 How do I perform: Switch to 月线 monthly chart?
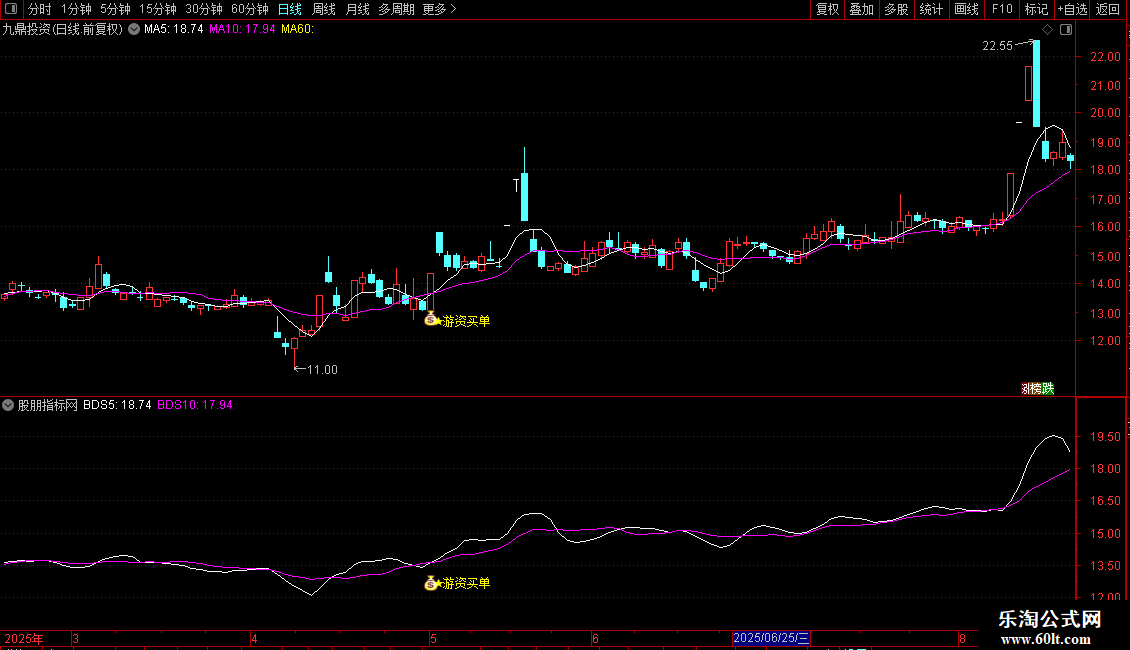point(357,9)
